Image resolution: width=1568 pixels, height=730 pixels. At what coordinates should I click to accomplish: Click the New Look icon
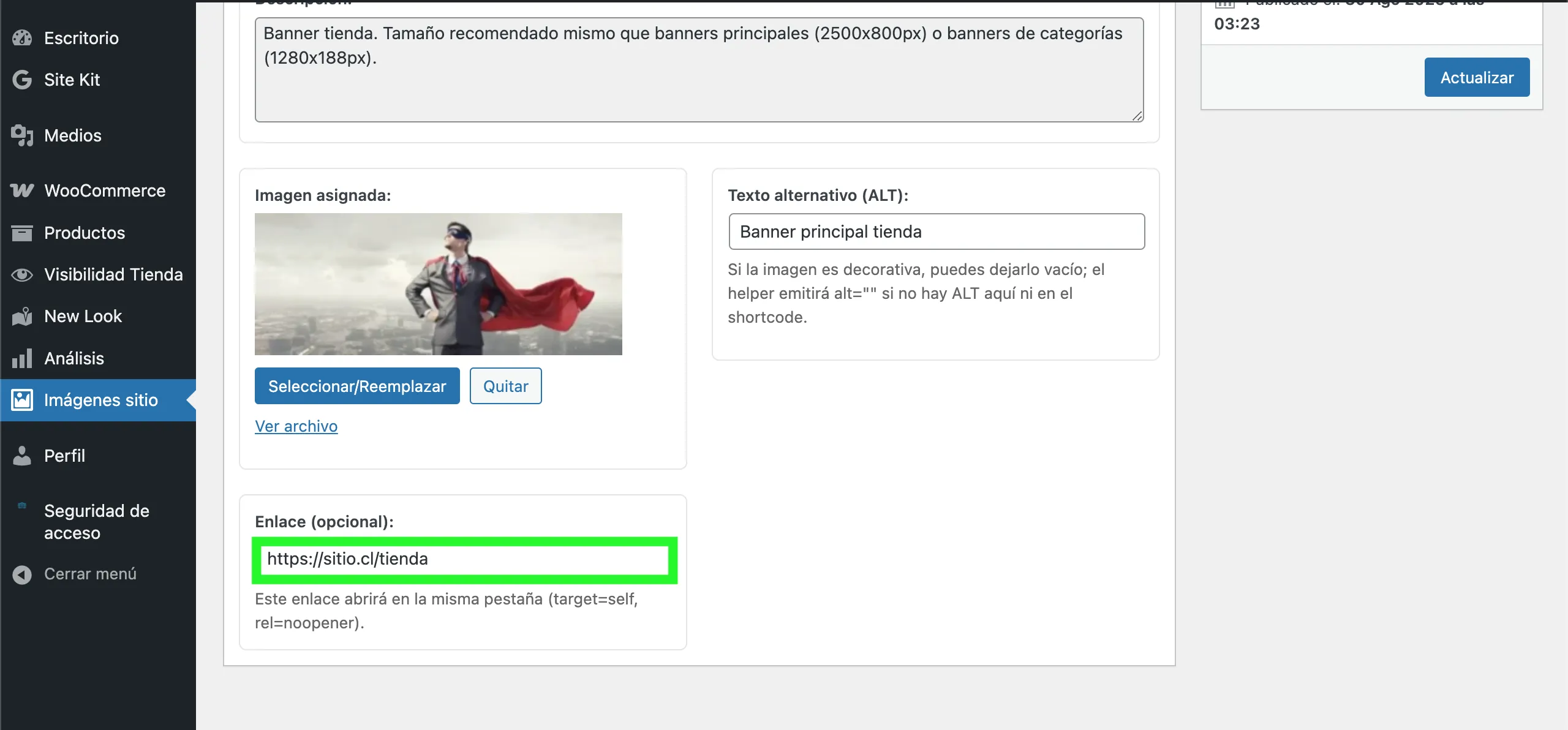tap(21, 316)
